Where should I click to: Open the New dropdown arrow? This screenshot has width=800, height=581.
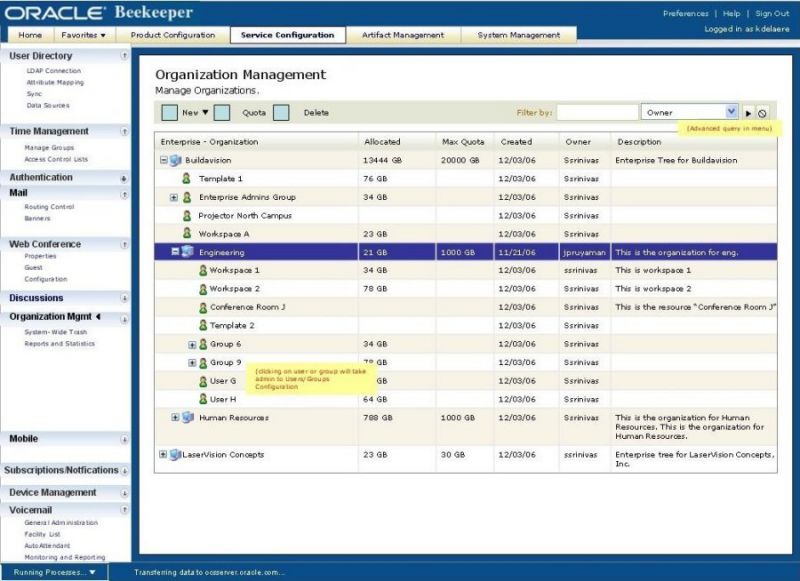pyautogui.click(x=205, y=112)
